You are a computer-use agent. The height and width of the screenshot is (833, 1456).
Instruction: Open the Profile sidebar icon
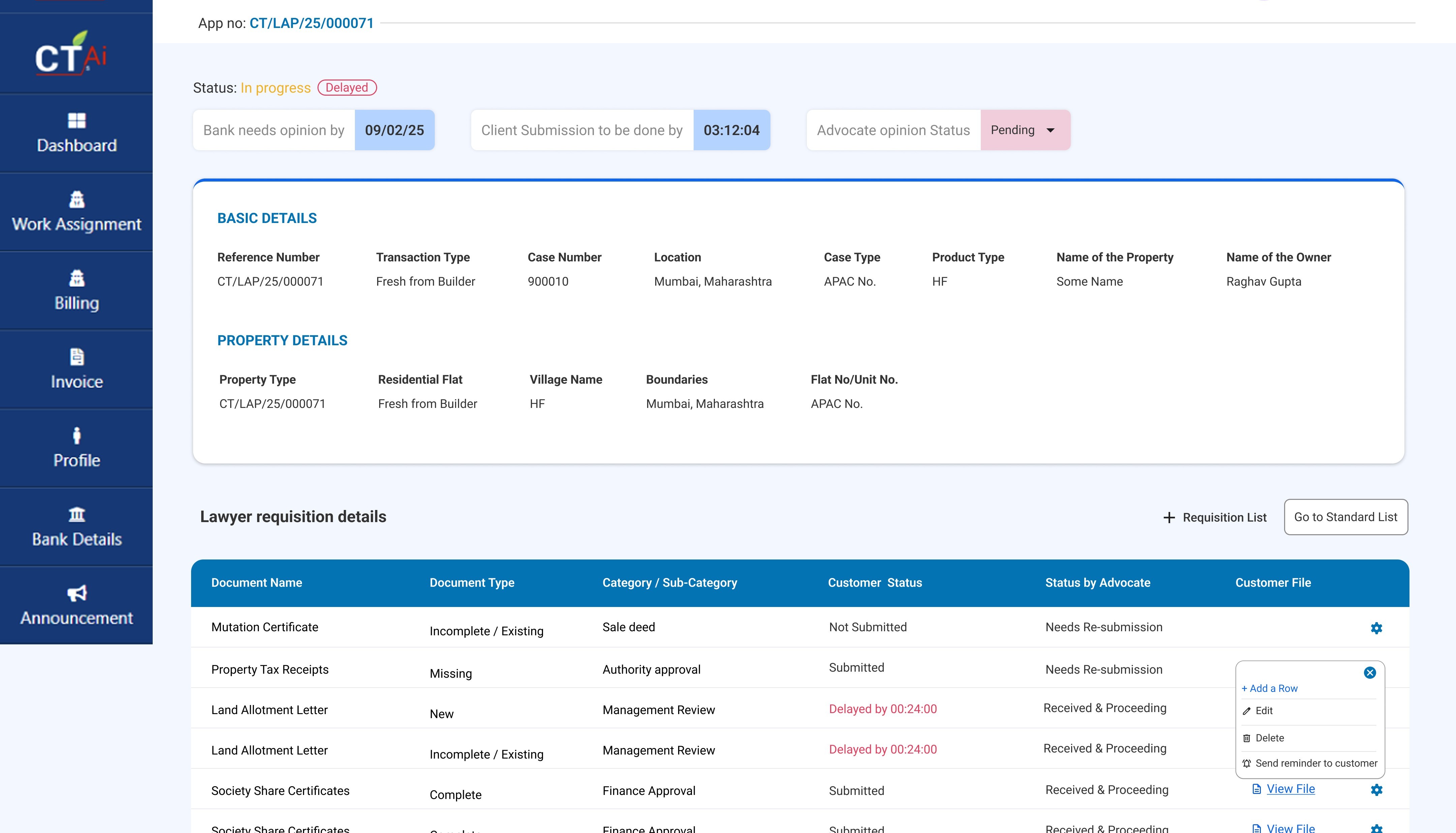pos(76,436)
